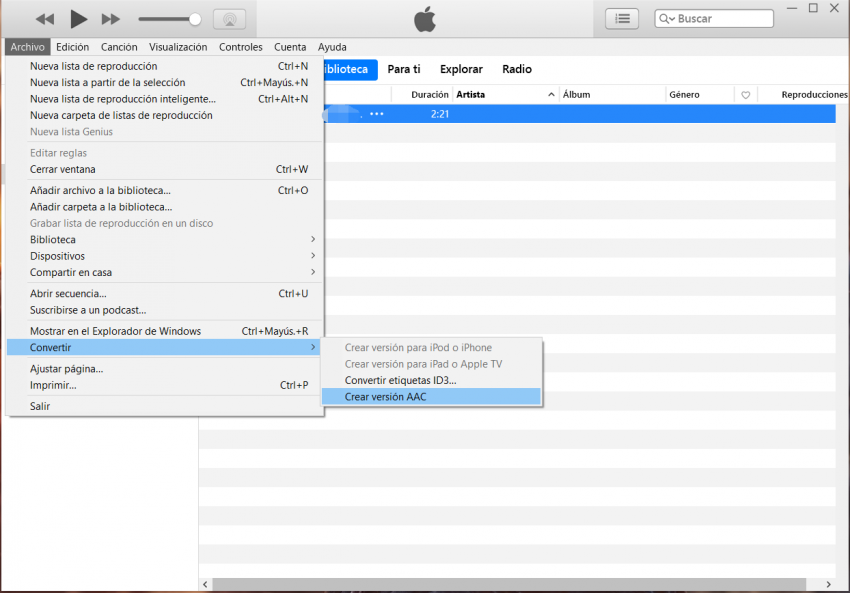Viewport: 850px width, 593px height.
Task: Open the Radio tab
Action: 517,69
